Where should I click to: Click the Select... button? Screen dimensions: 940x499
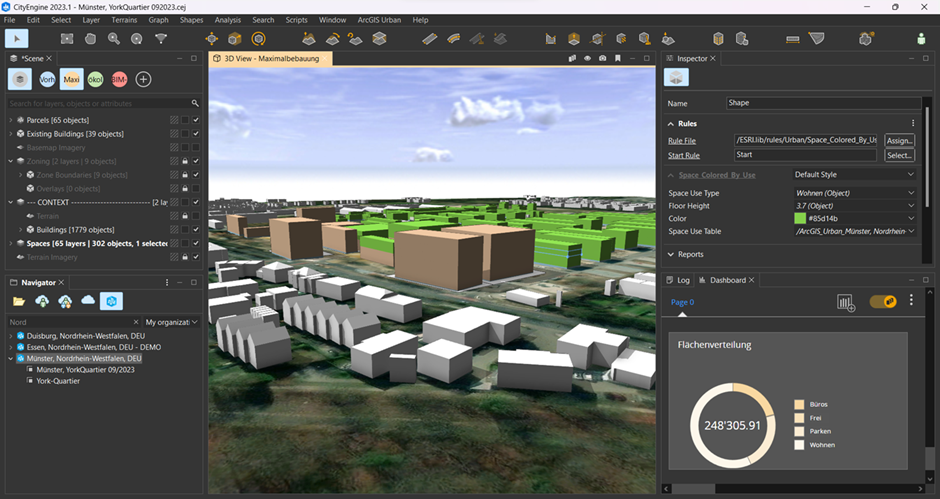coord(899,155)
